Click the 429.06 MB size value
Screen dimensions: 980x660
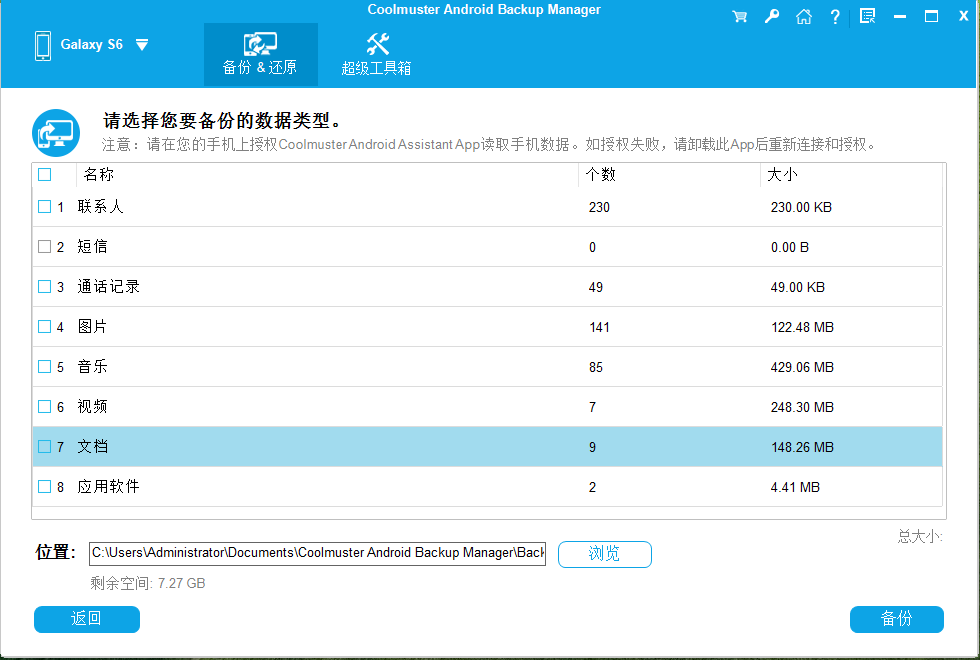[802, 368]
